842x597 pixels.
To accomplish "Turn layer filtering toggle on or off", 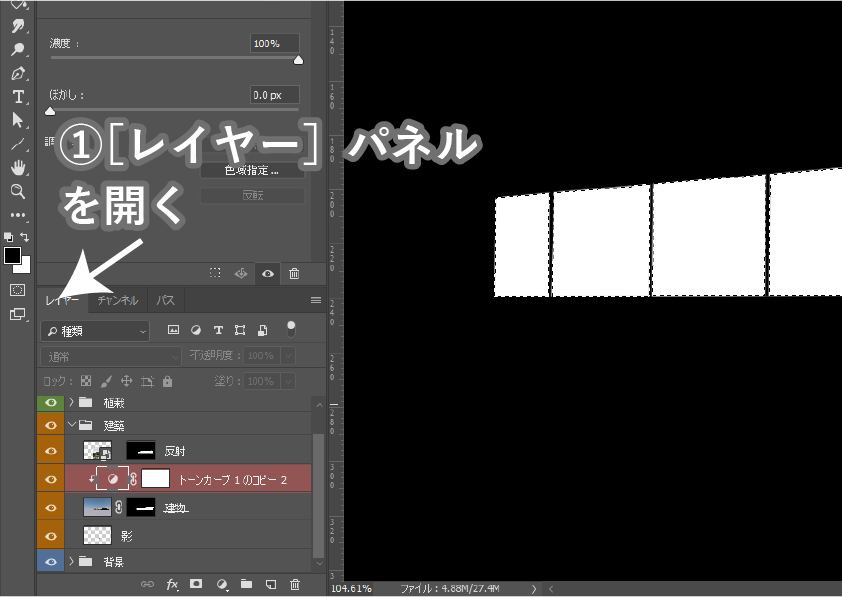I will [x=291, y=329].
